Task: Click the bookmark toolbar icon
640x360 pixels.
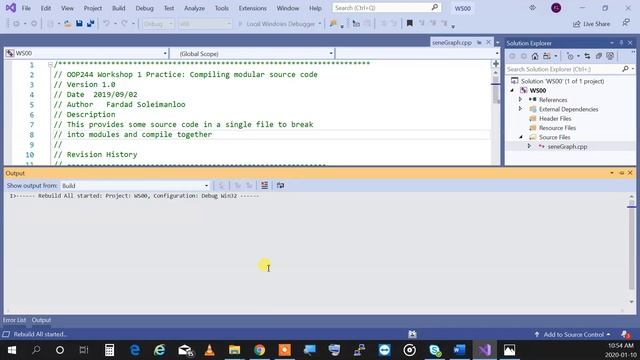Action: click(409, 24)
